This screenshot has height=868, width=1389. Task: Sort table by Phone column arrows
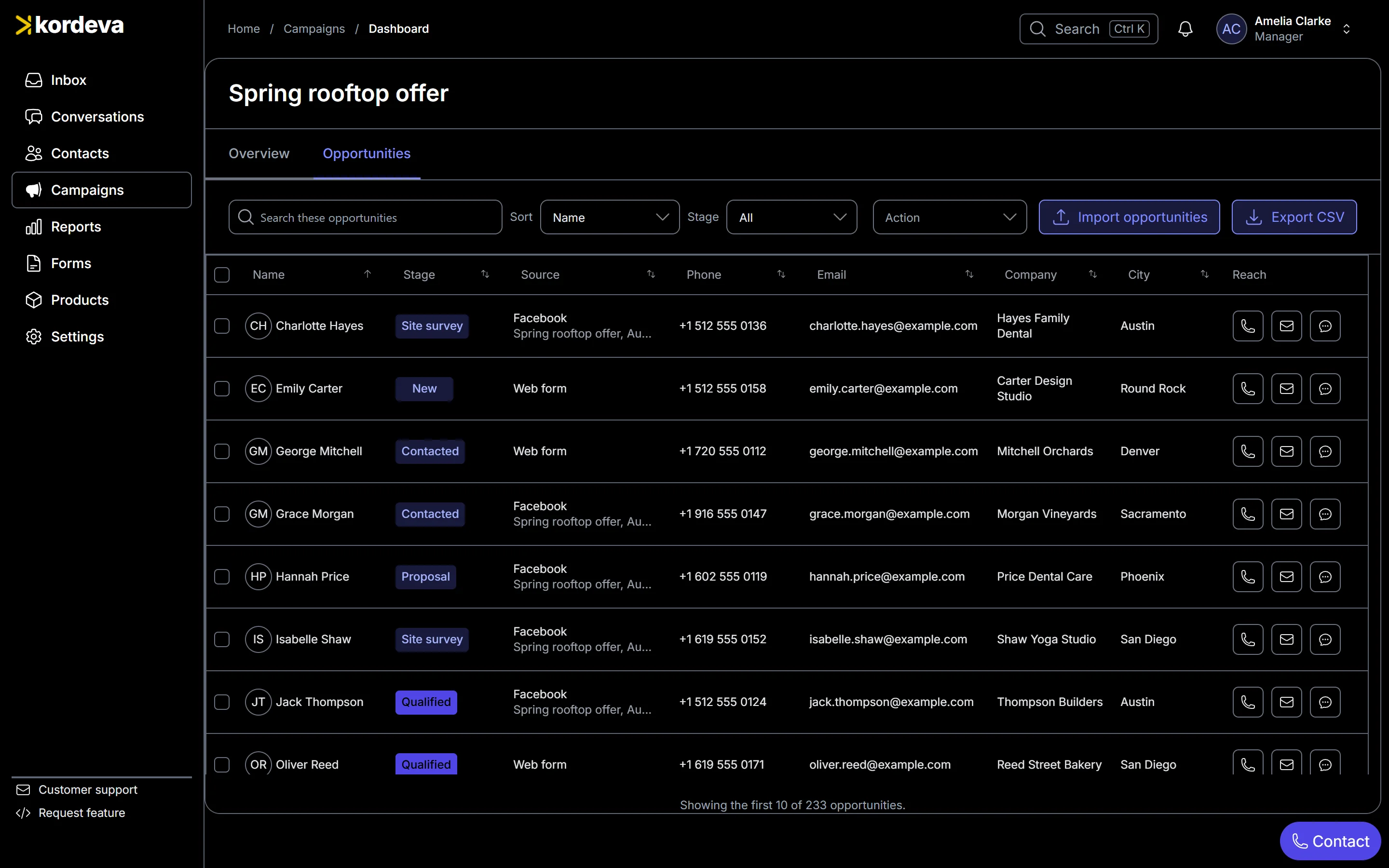(x=781, y=274)
